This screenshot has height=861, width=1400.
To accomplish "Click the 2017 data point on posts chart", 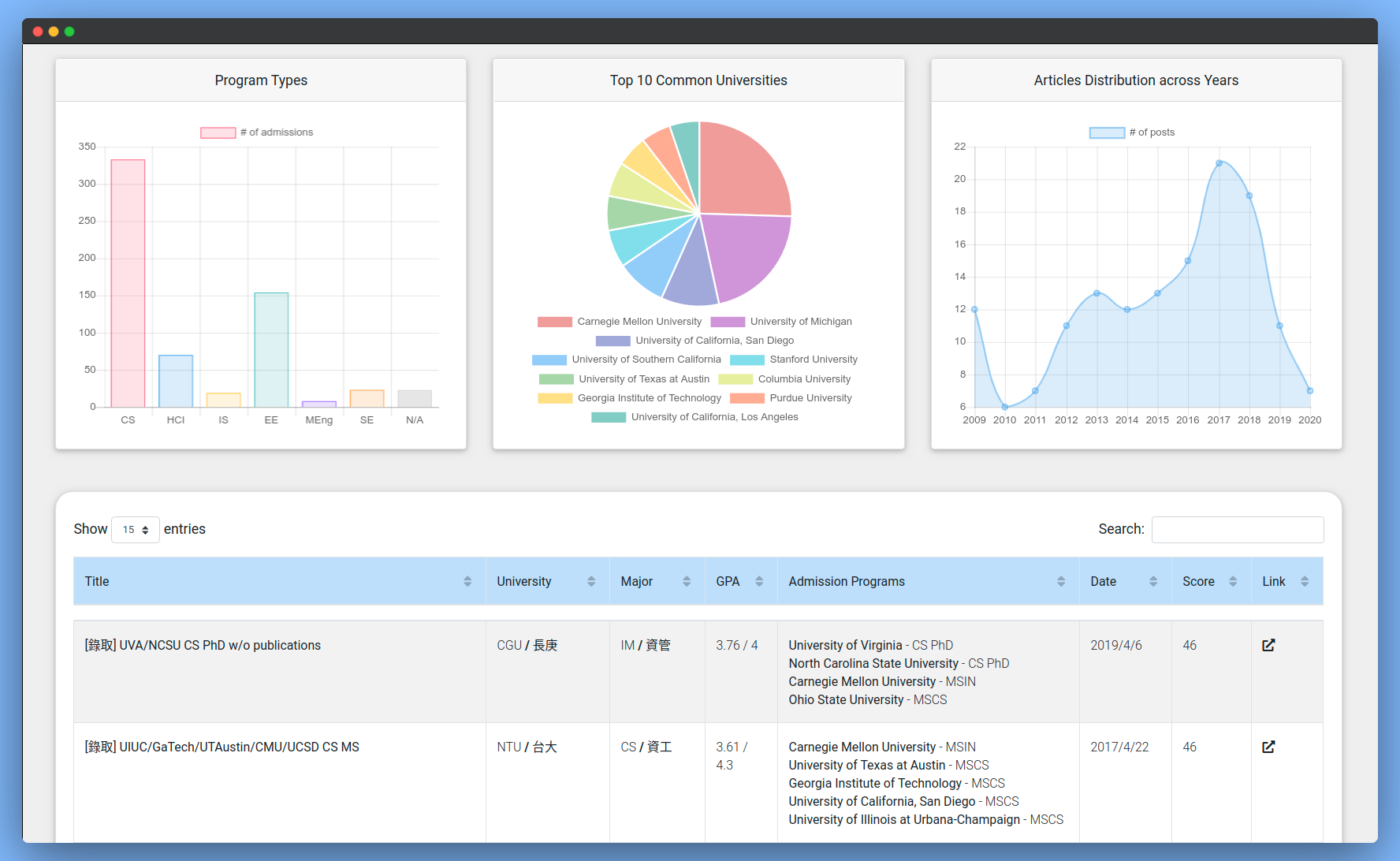I will coord(1219,163).
